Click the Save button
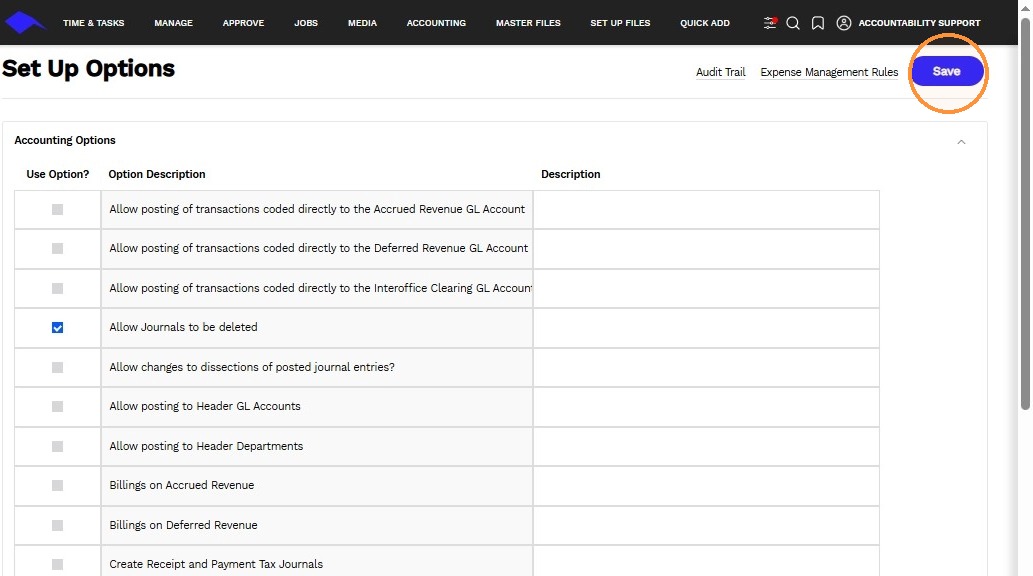This screenshot has width=1033, height=576. pos(947,71)
